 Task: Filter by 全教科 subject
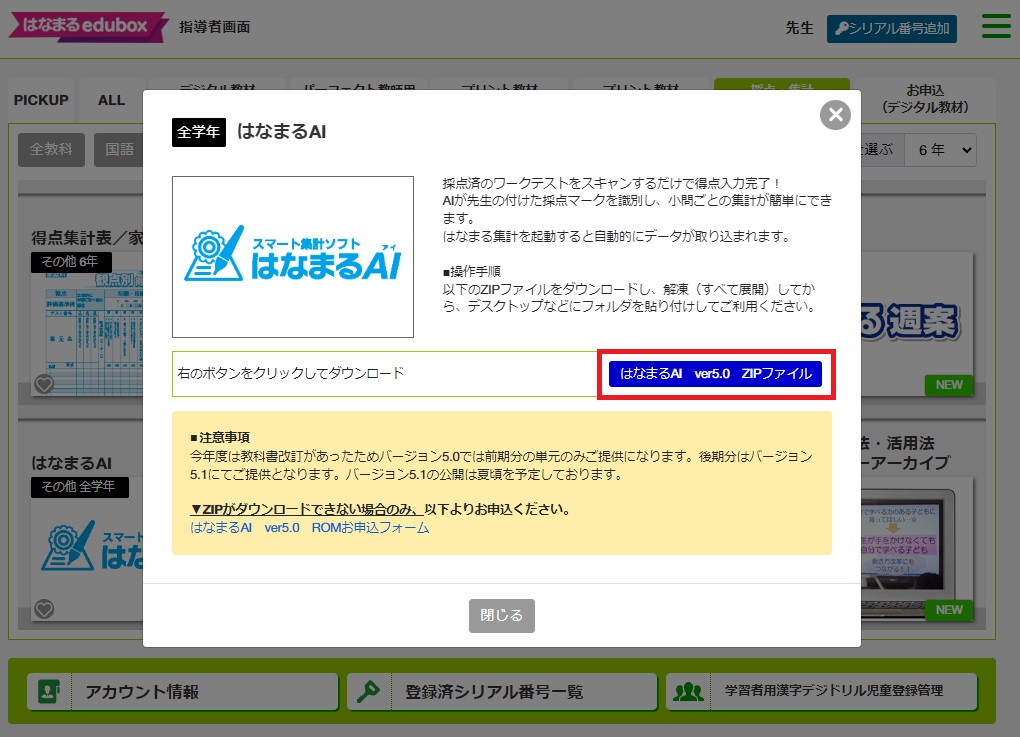click(51, 150)
